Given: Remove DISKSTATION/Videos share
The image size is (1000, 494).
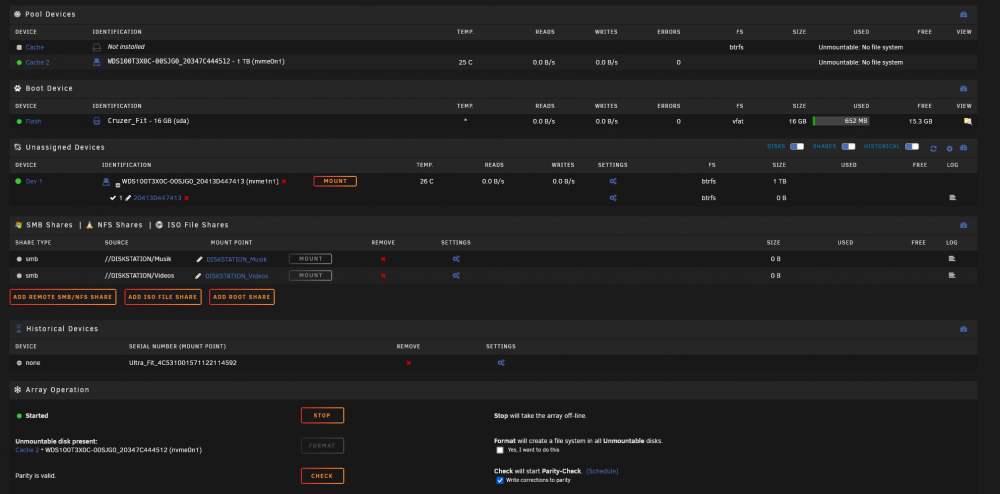Looking at the screenshot, I should pos(383,275).
